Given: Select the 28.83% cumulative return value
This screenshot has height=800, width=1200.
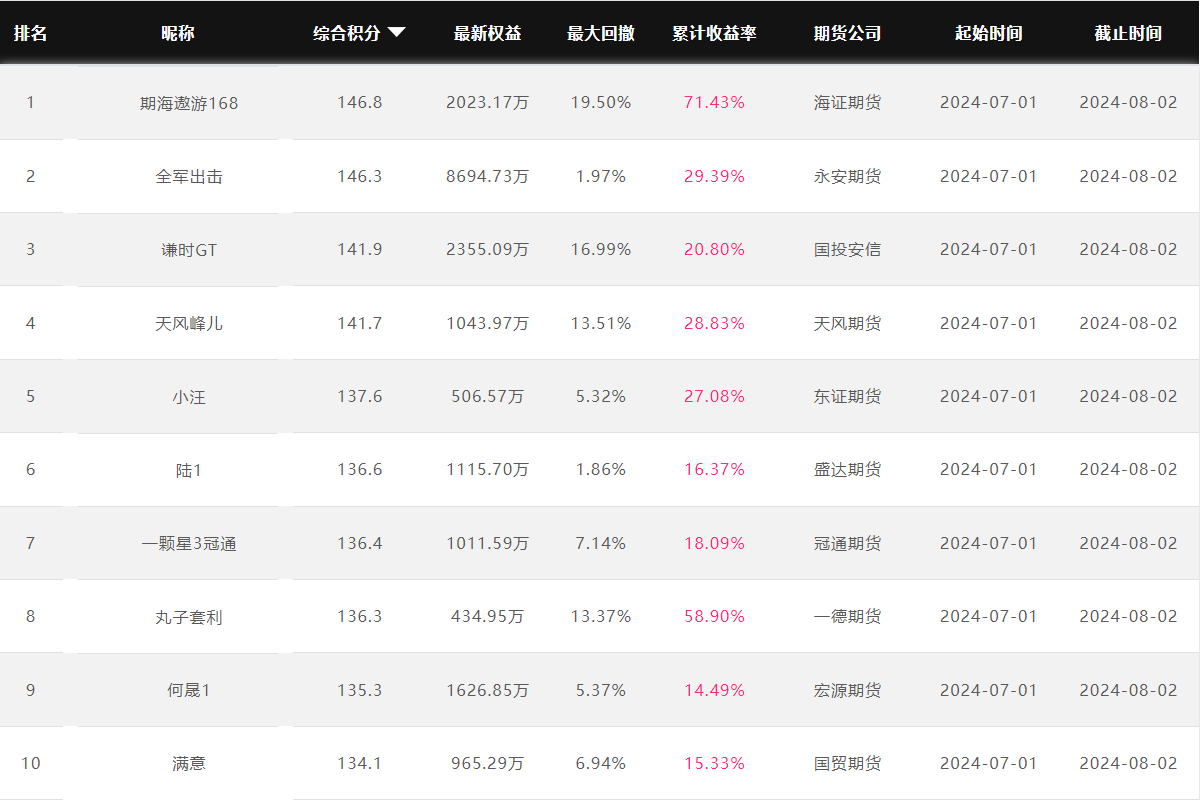Looking at the screenshot, I should click(x=714, y=323).
